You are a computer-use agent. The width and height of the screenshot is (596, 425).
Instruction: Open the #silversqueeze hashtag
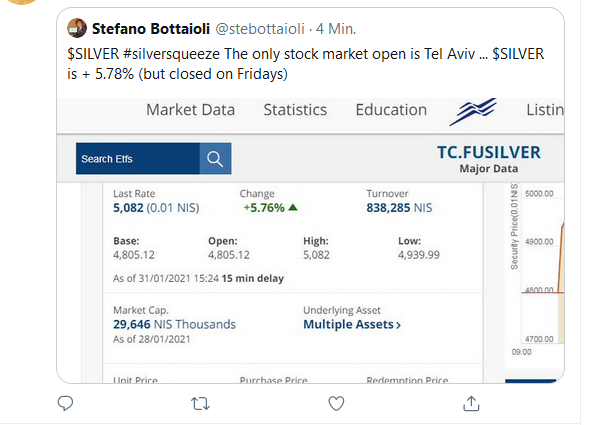(x=171, y=54)
